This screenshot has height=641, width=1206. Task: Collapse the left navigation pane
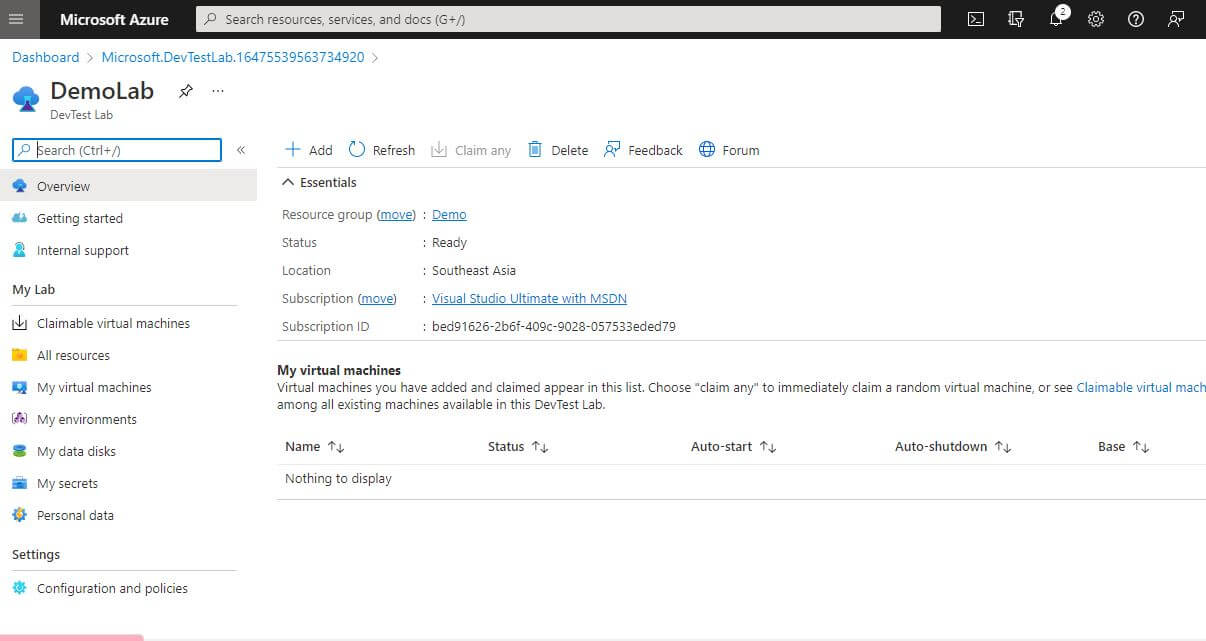[x=241, y=150]
